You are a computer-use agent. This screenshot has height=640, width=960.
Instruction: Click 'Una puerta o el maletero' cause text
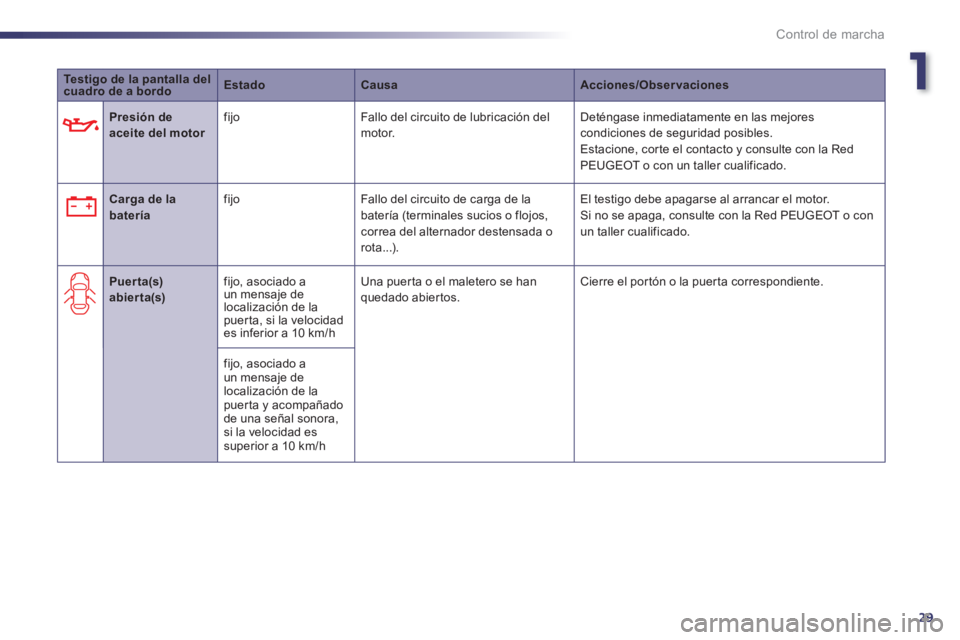pos(448,289)
